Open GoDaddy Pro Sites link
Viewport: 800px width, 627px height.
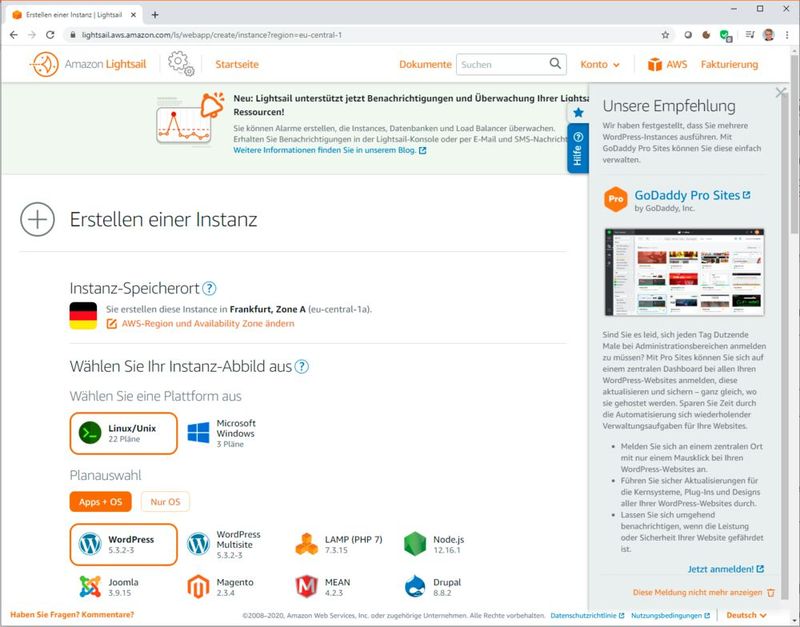[692, 195]
